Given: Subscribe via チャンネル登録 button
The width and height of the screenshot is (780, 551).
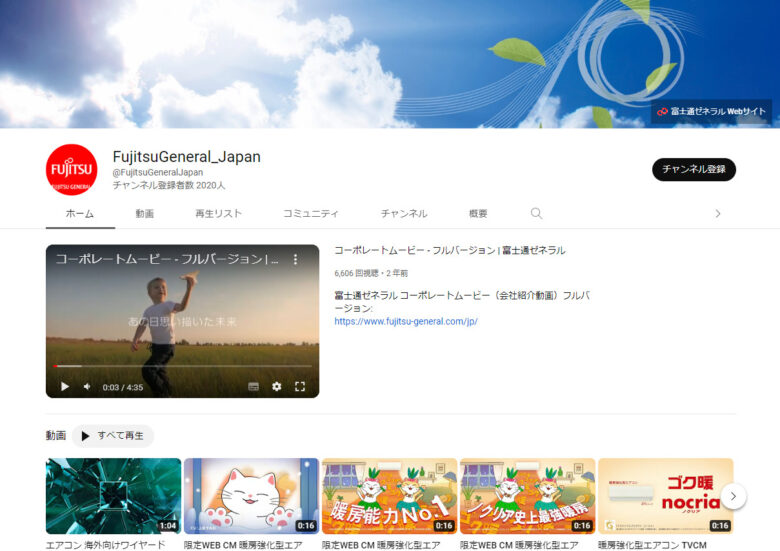Looking at the screenshot, I should 694,170.
